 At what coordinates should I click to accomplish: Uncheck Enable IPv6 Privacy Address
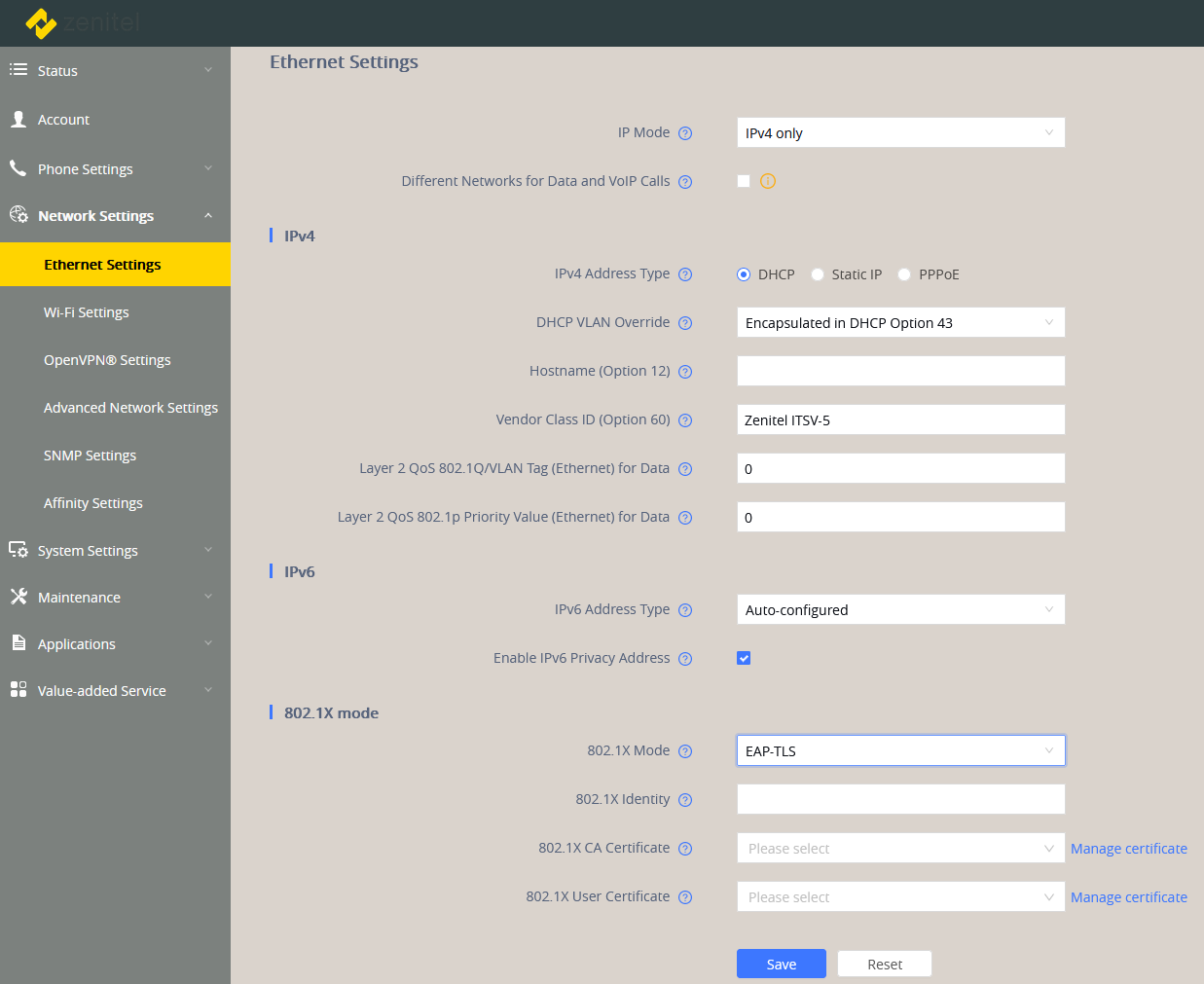pyautogui.click(x=744, y=658)
